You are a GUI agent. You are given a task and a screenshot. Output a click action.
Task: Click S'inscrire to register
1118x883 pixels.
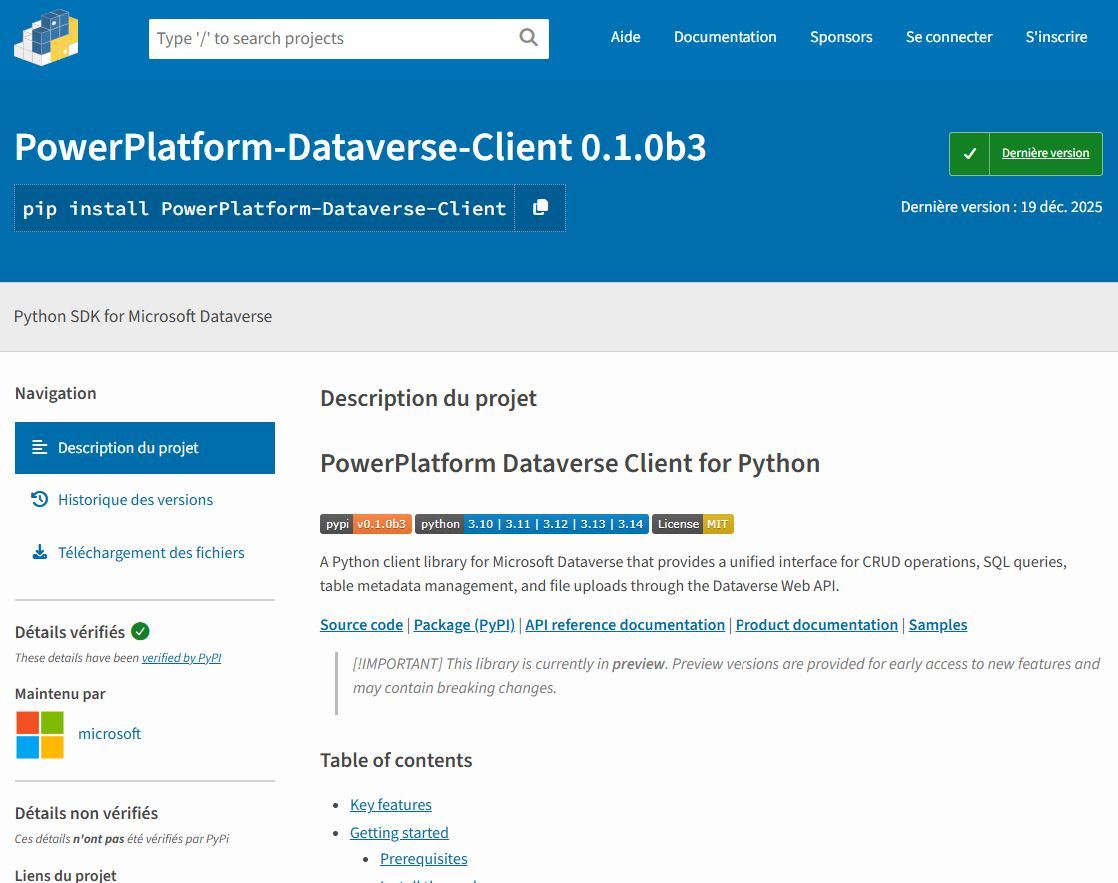tap(1056, 37)
